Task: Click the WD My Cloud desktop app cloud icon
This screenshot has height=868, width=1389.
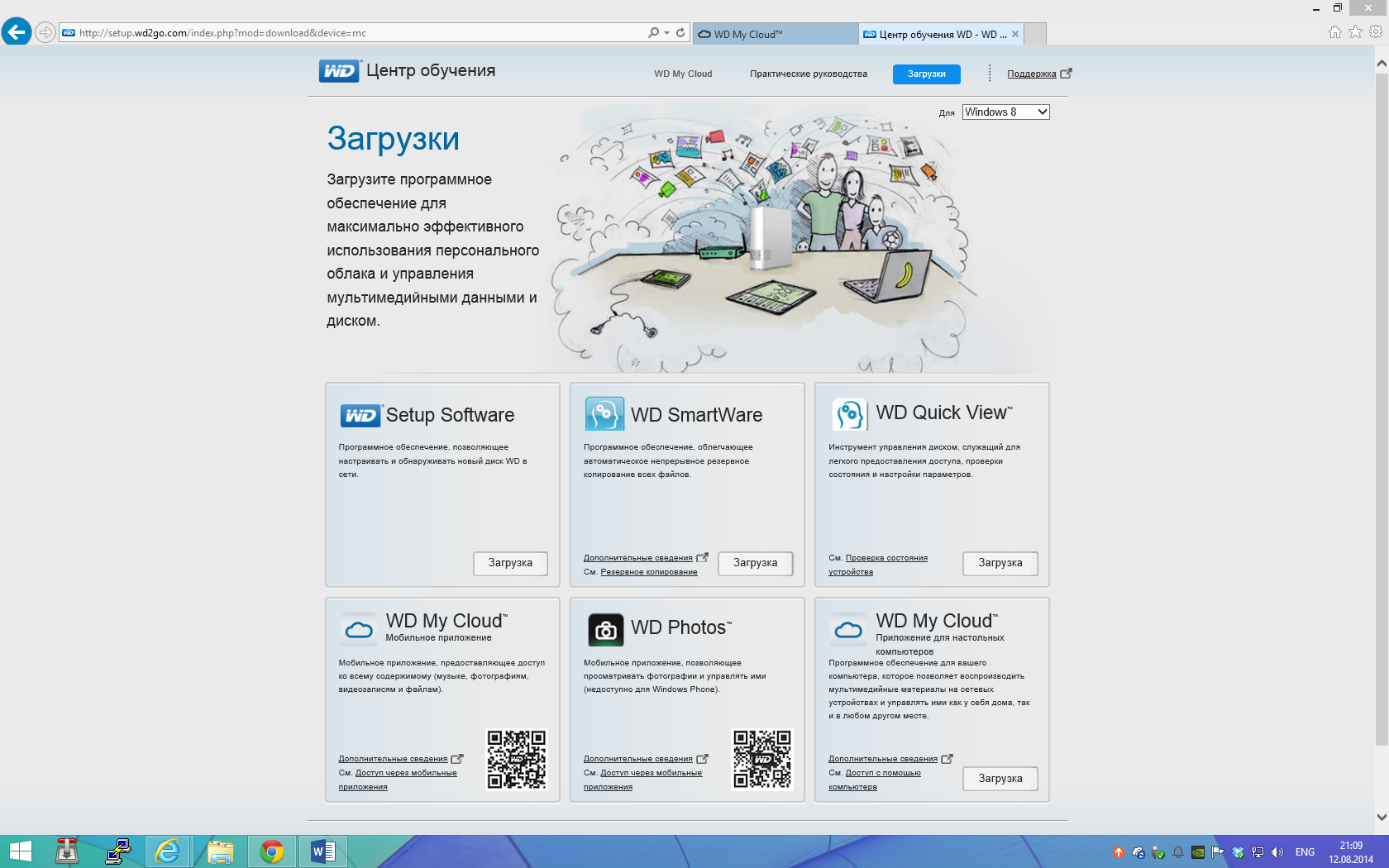Action: tap(848, 630)
